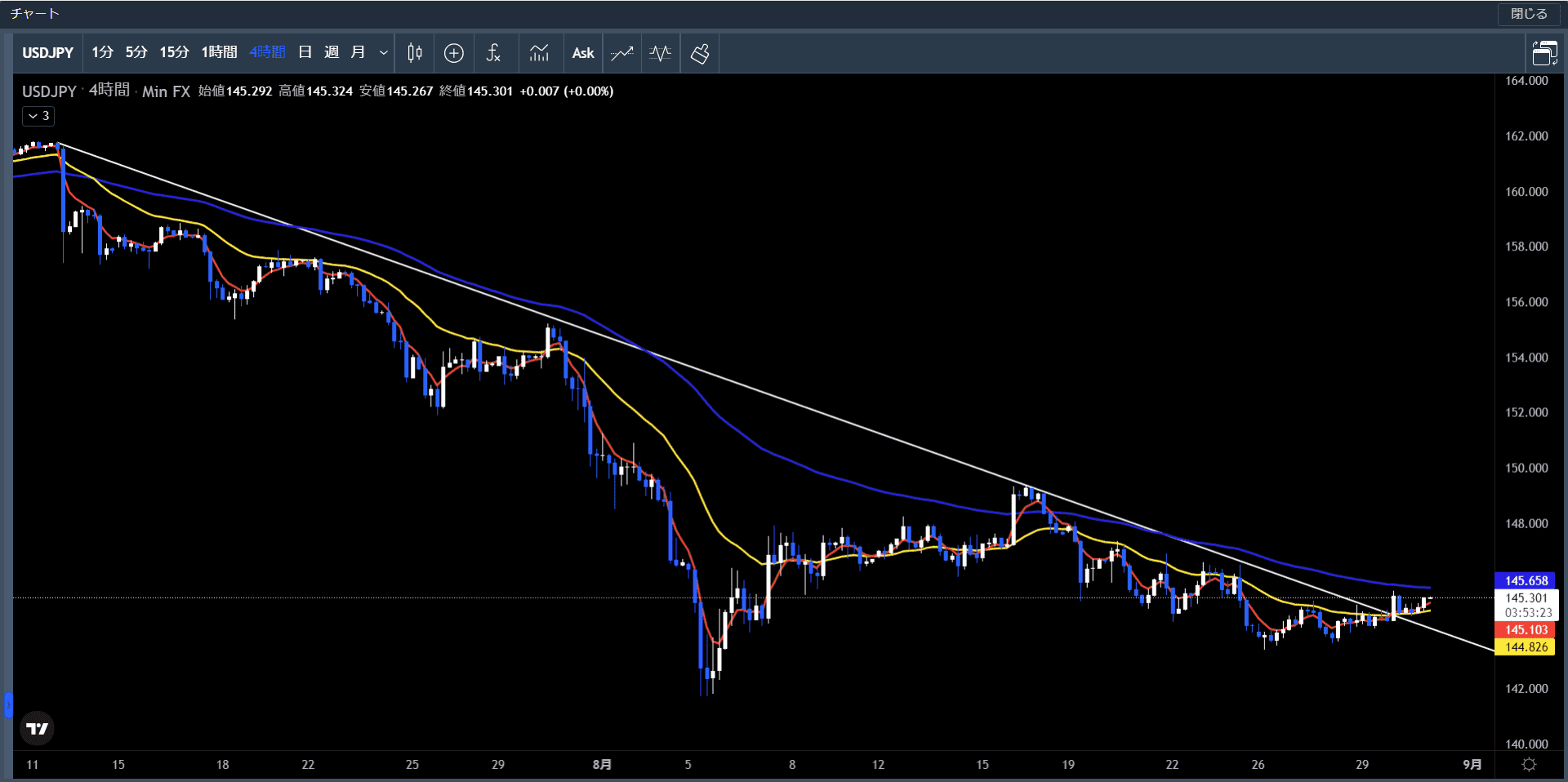Screen dimensions: 1568x782
Task: Switch to the 5分 timeframe
Action: 136,52
